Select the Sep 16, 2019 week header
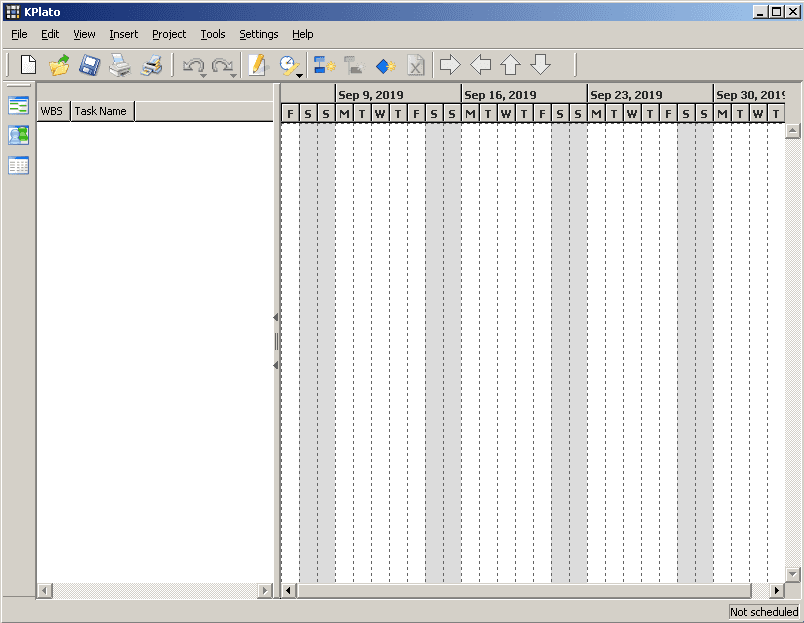Screen dimensions: 804x623 pos(524,94)
